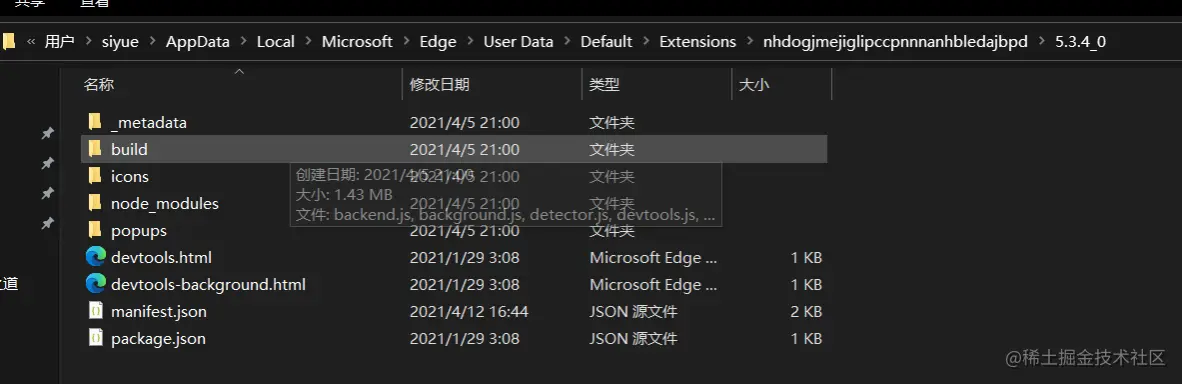Navigate to Default in the breadcrumb
This screenshot has height=384, width=1182.
point(606,41)
